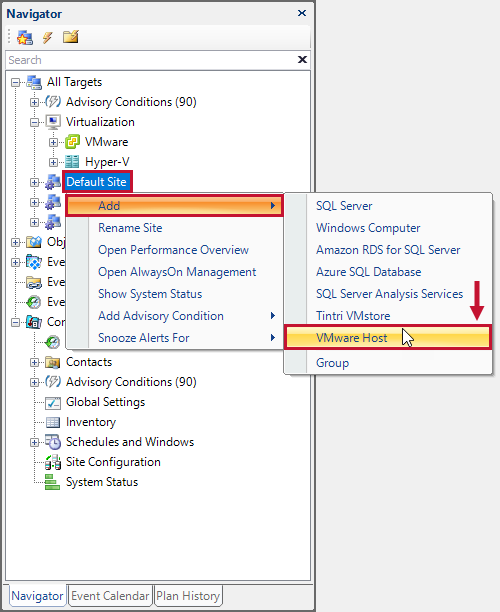Select the Site Configuration item

coord(113,462)
